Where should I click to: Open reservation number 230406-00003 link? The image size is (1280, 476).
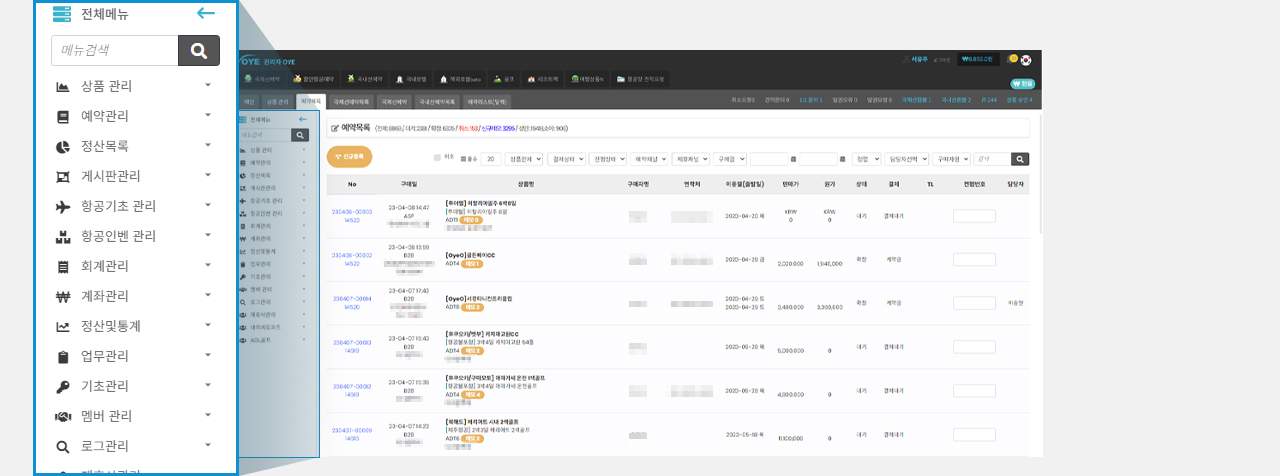pos(352,212)
